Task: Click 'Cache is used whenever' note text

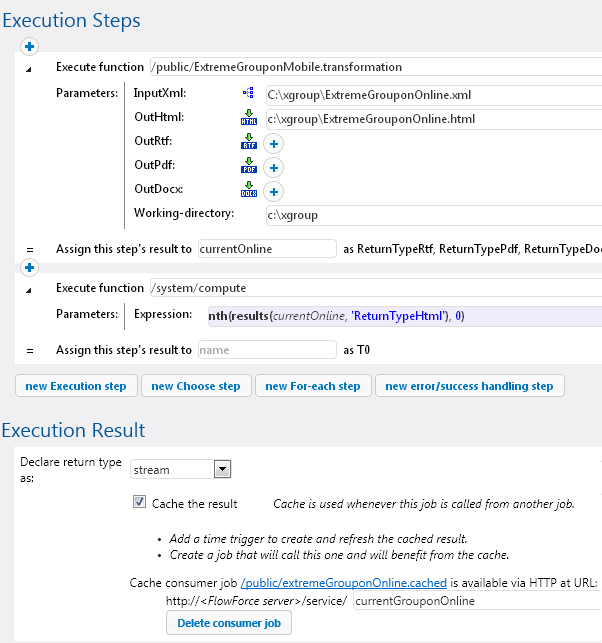Action: 424,504
